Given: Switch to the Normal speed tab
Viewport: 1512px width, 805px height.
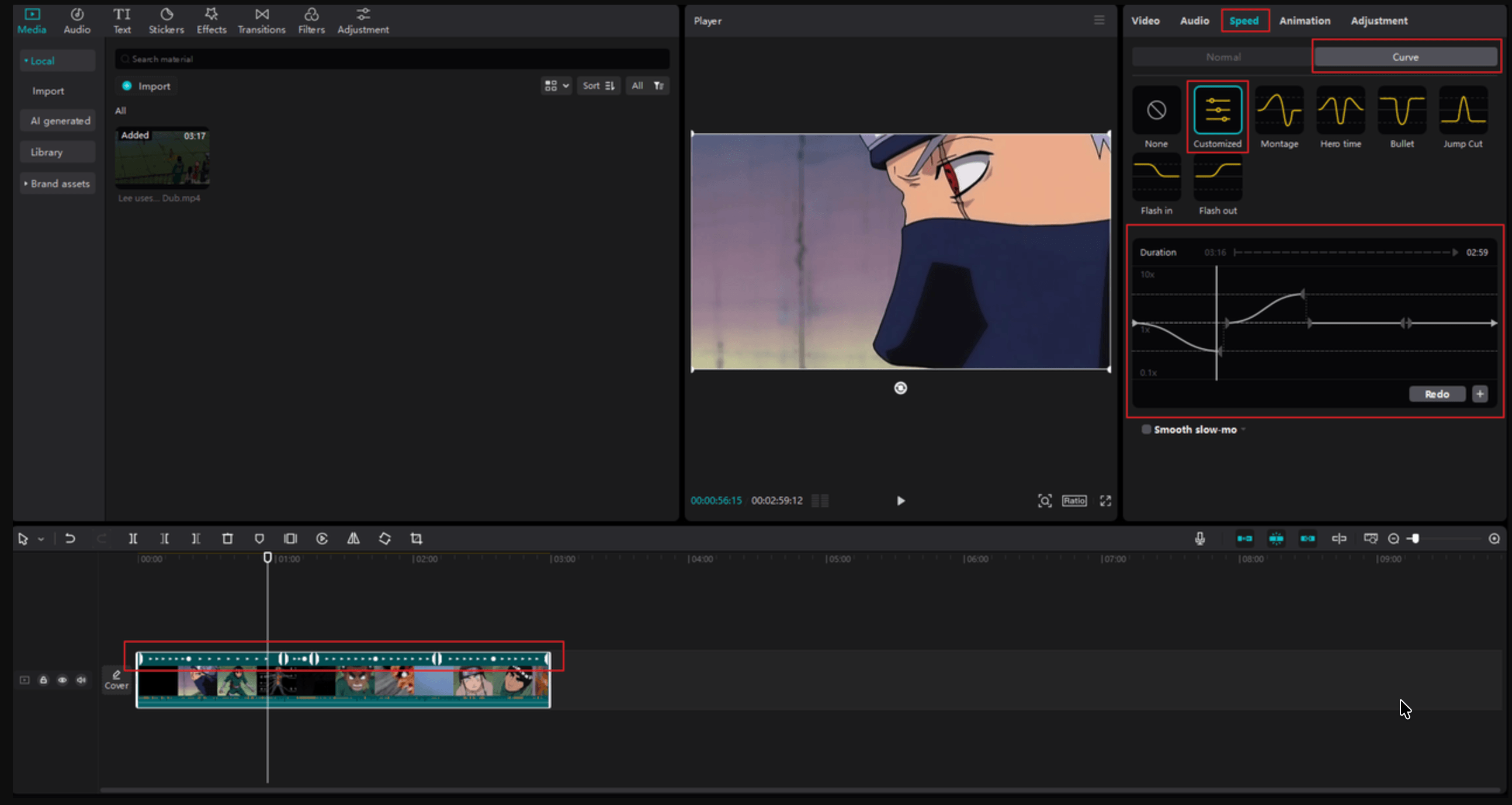Looking at the screenshot, I should [x=1223, y=57].
